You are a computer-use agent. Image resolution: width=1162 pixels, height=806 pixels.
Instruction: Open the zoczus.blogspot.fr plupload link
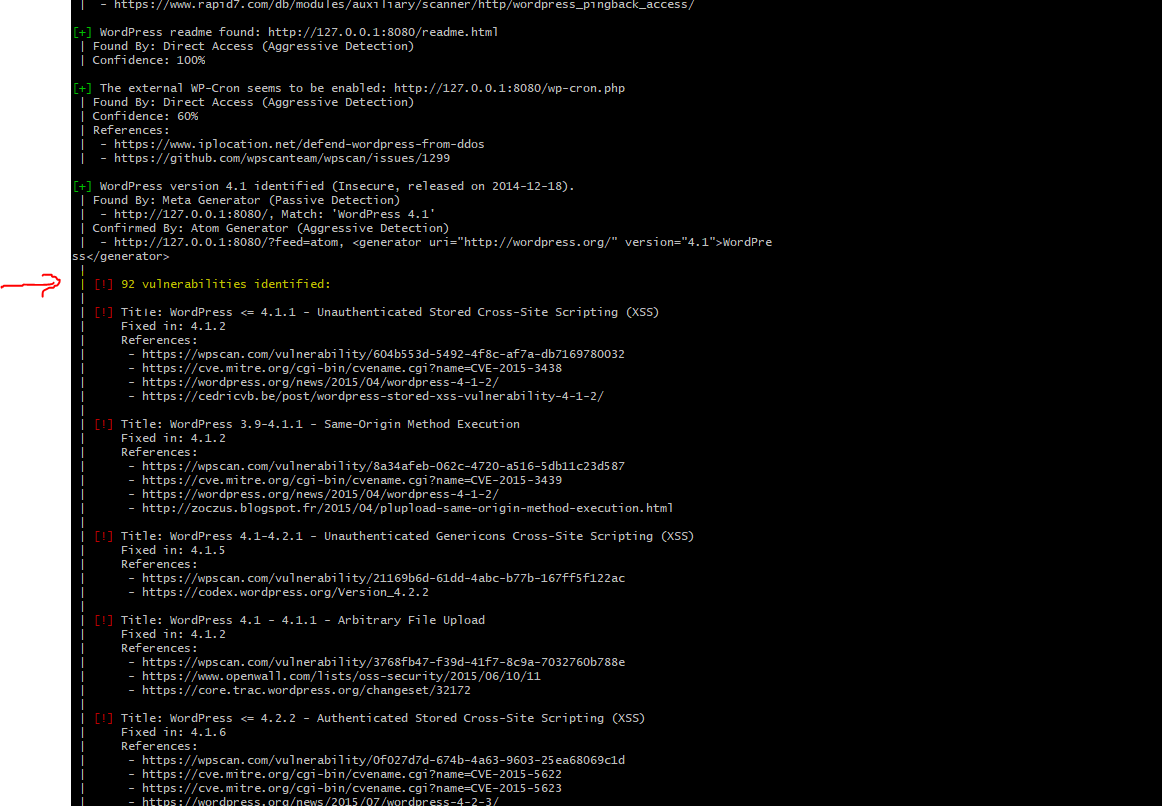point(408,508)
